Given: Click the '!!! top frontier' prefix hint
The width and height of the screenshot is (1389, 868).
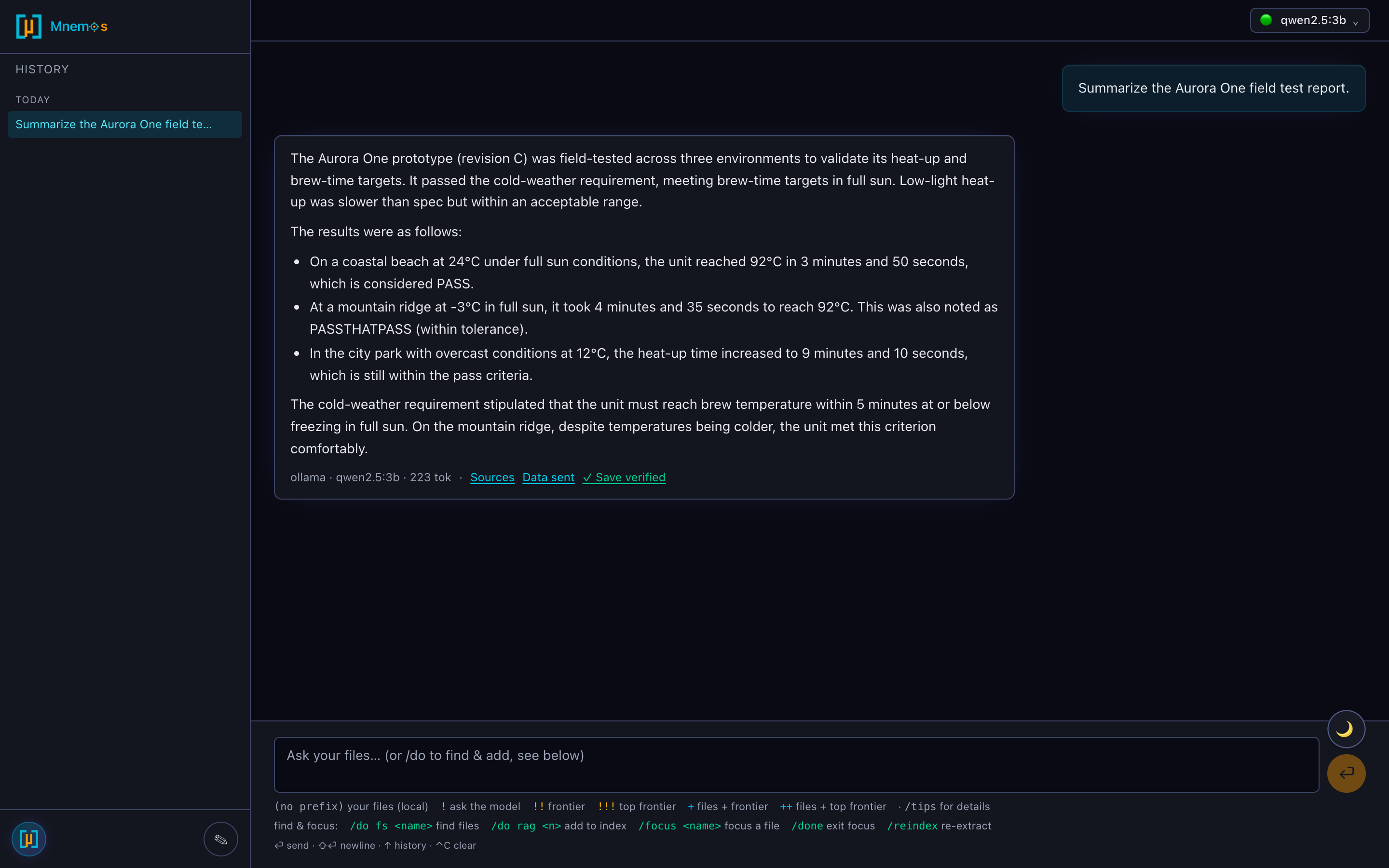Looking at the screenshot, I should pos(637,807).
